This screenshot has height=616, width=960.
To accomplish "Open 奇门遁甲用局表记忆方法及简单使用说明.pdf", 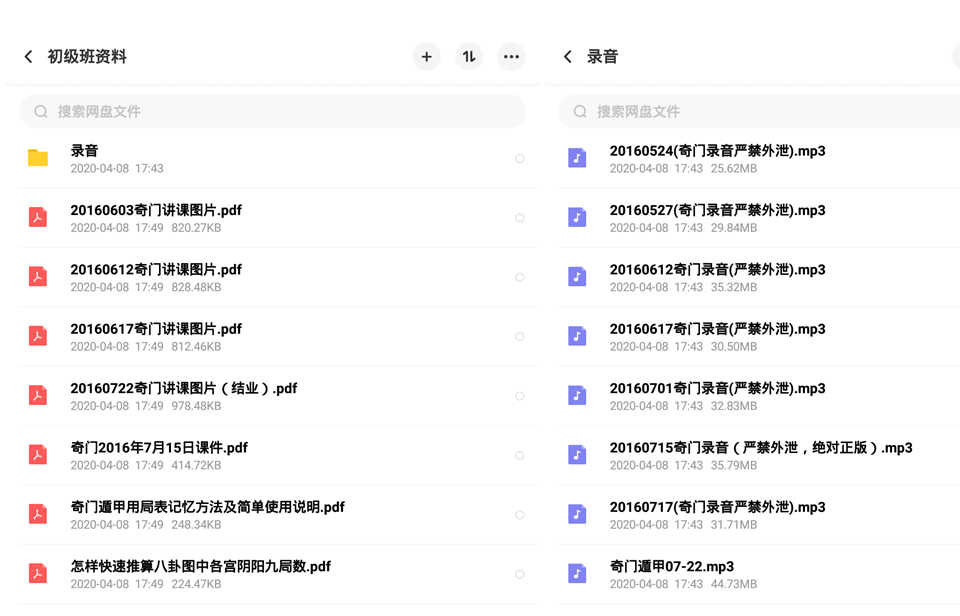I will tap(208, 507).
